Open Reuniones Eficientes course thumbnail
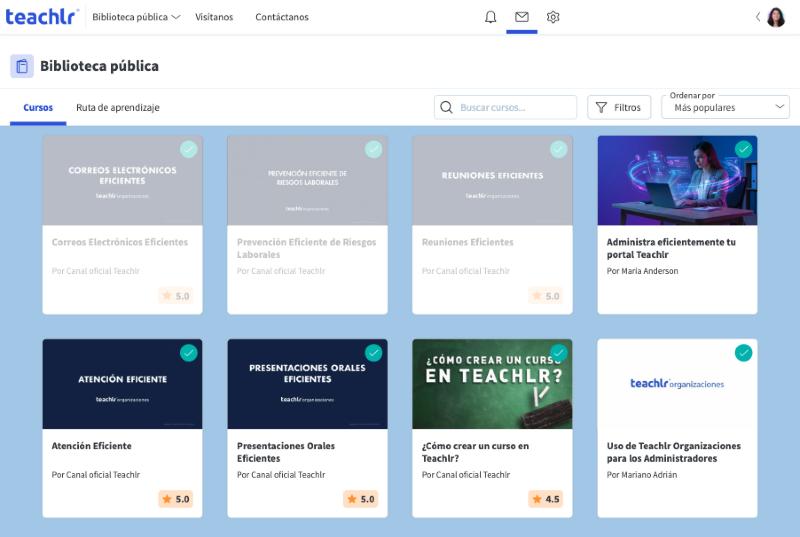This screenshot has width=800, height=537. 492,181
